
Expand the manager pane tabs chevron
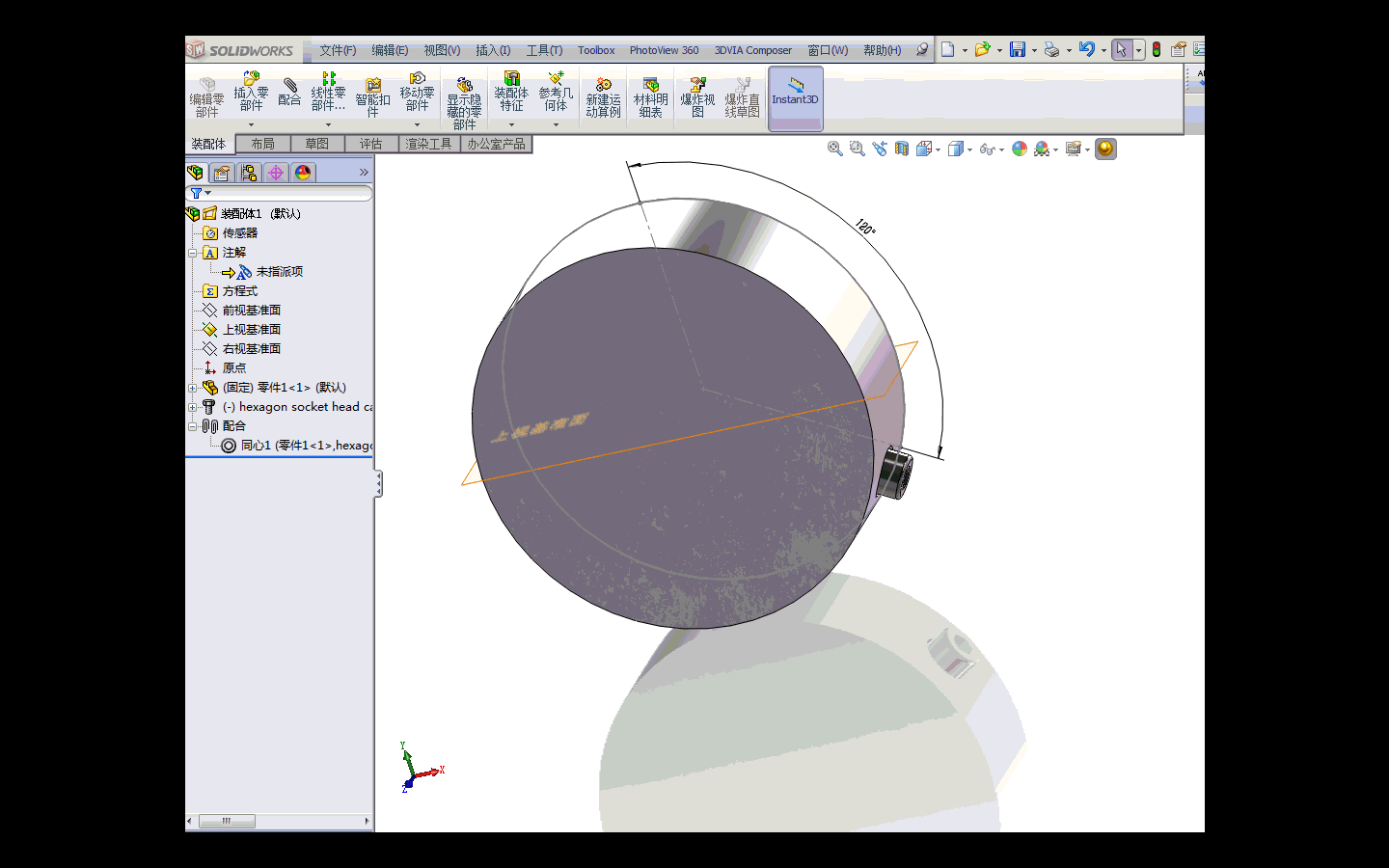(364, 173)
